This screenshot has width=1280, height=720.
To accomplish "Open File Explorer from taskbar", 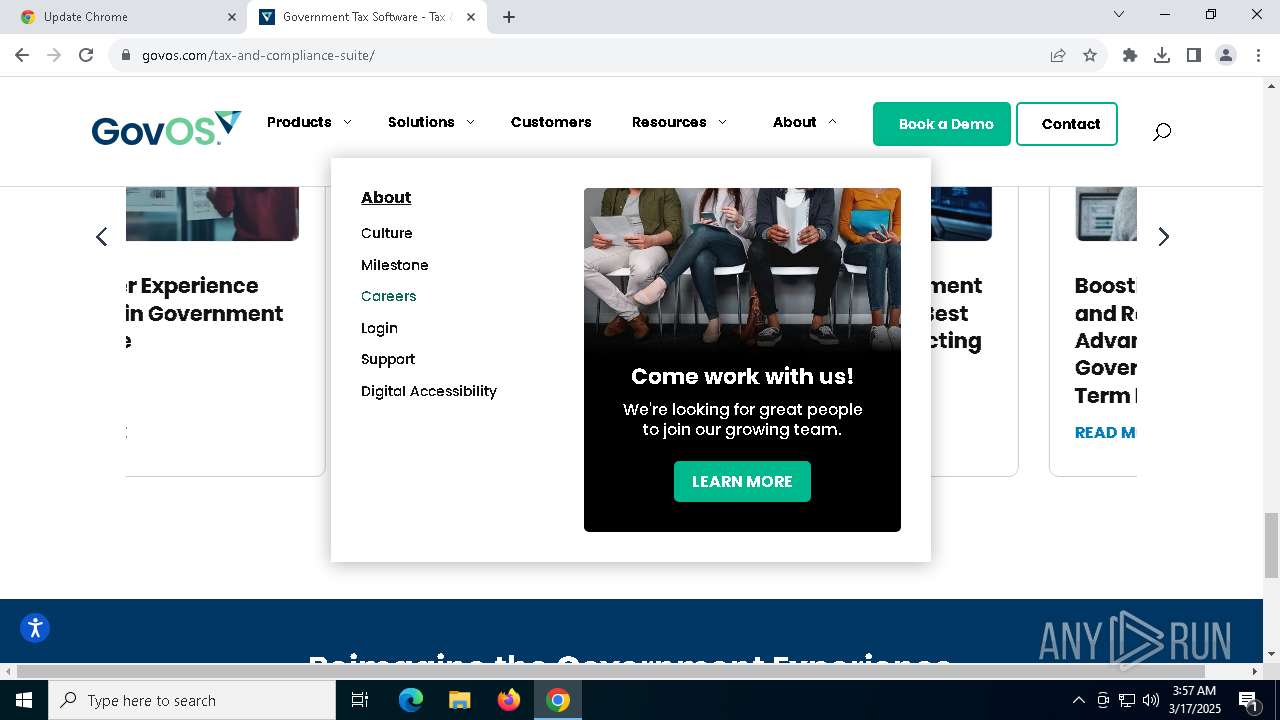I will click(460, 700).
